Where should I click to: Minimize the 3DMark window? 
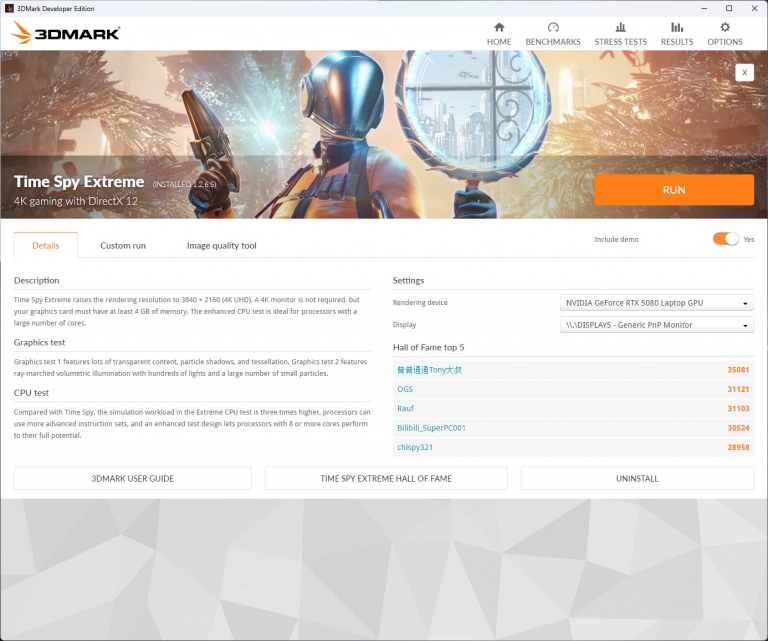click(704, 8)
